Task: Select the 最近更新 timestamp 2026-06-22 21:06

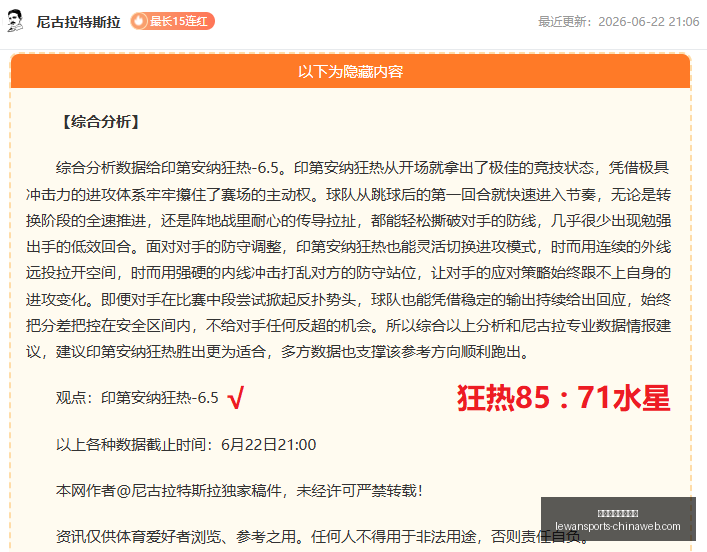Action: click(618, 22)
